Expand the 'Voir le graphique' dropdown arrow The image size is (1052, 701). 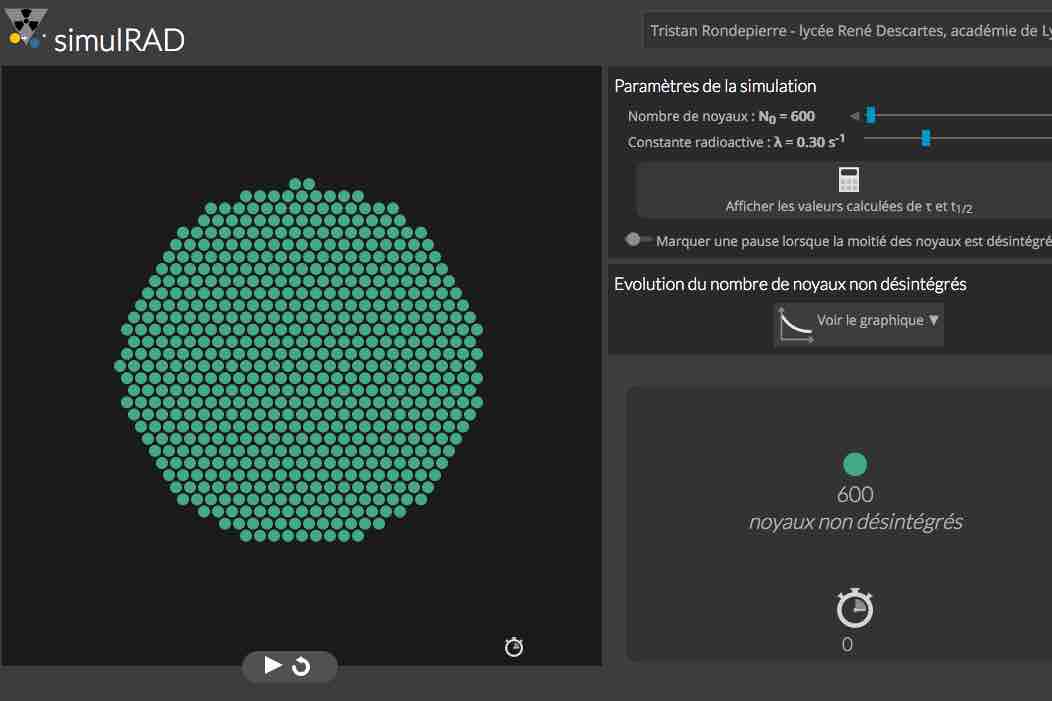point(934,321)
